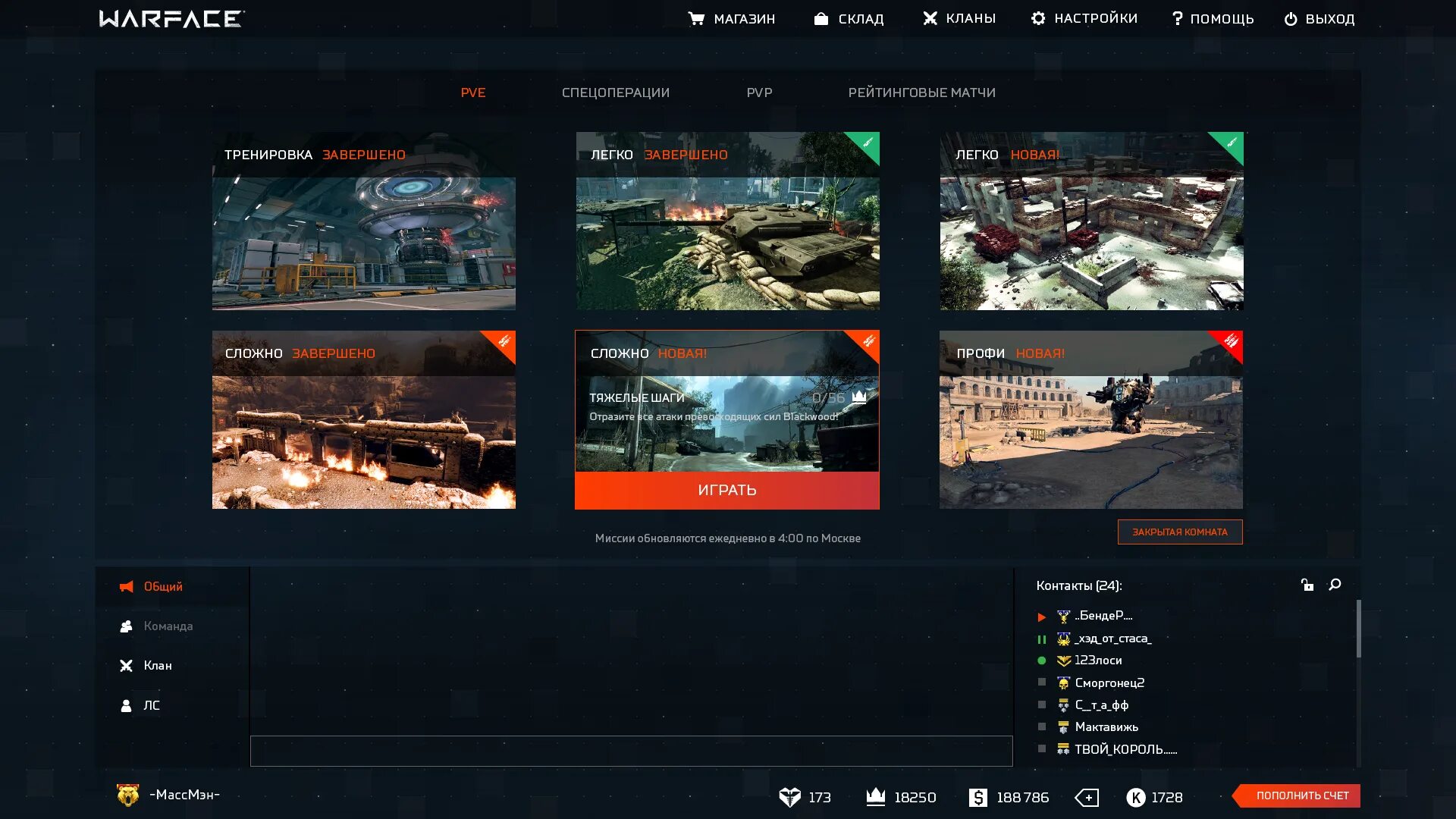Click the question mark icon next to Помощь
The height and width of the screenshot is (819, 1456).
(1177, 18)
